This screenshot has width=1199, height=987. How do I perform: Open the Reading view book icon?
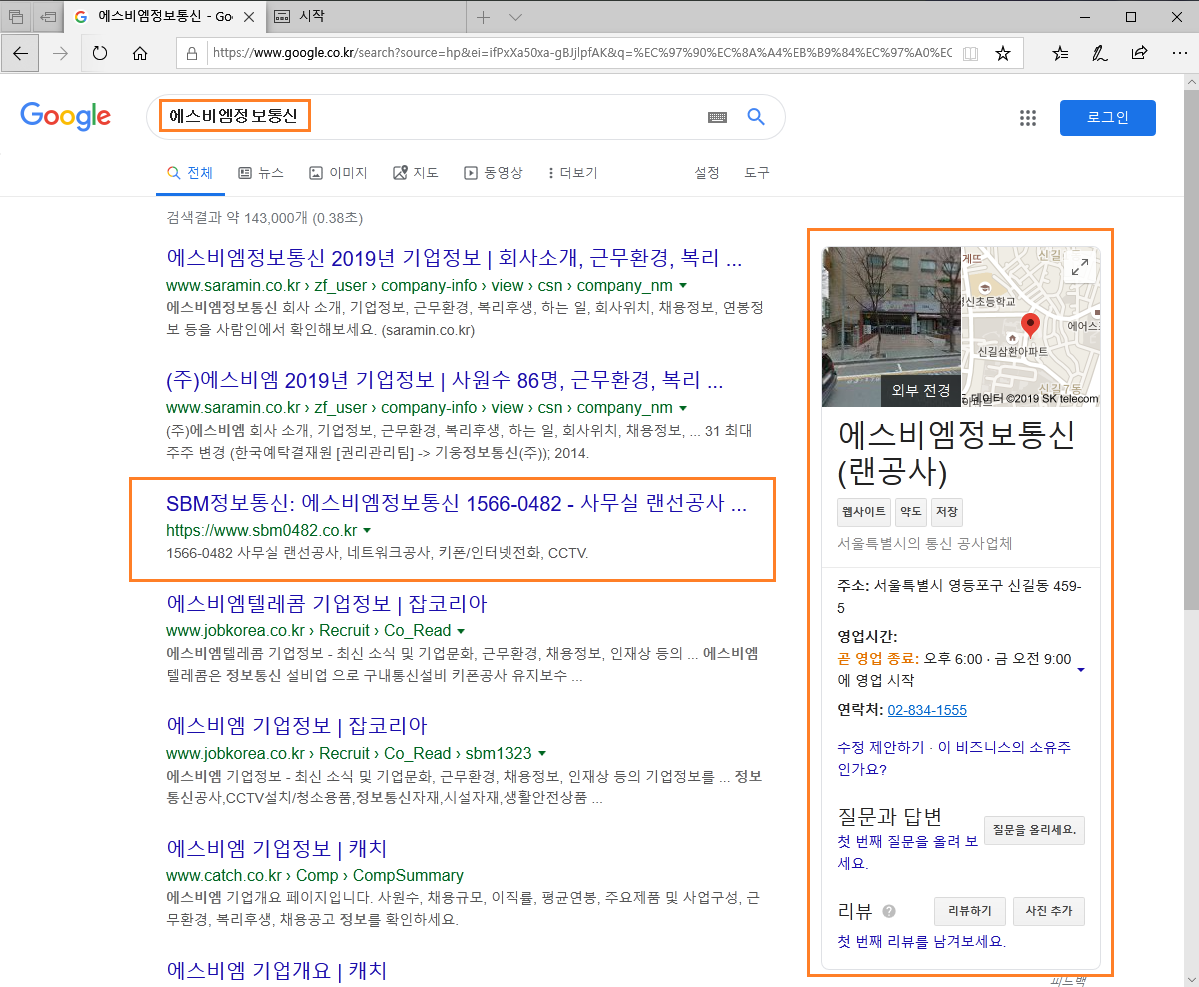(x=970, y=54)
